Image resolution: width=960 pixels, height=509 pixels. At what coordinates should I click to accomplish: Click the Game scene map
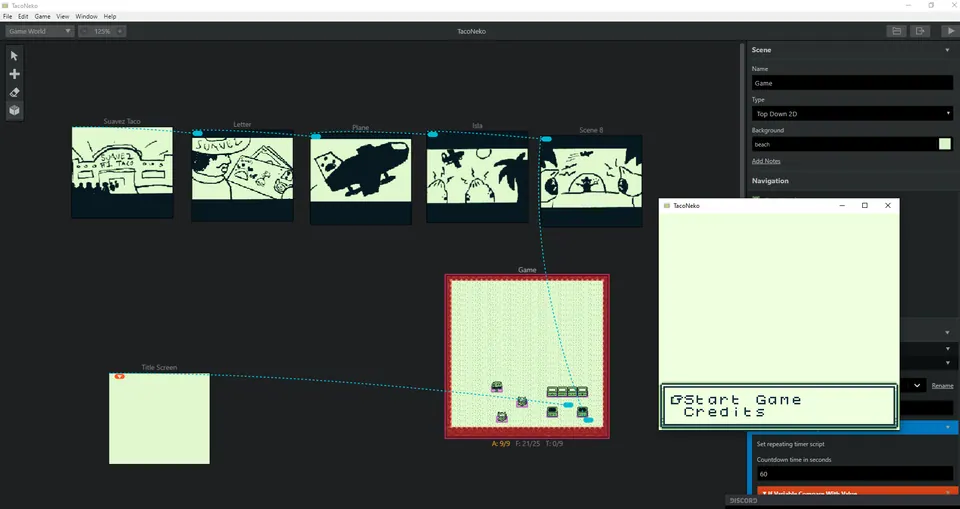tap(527, 356)
